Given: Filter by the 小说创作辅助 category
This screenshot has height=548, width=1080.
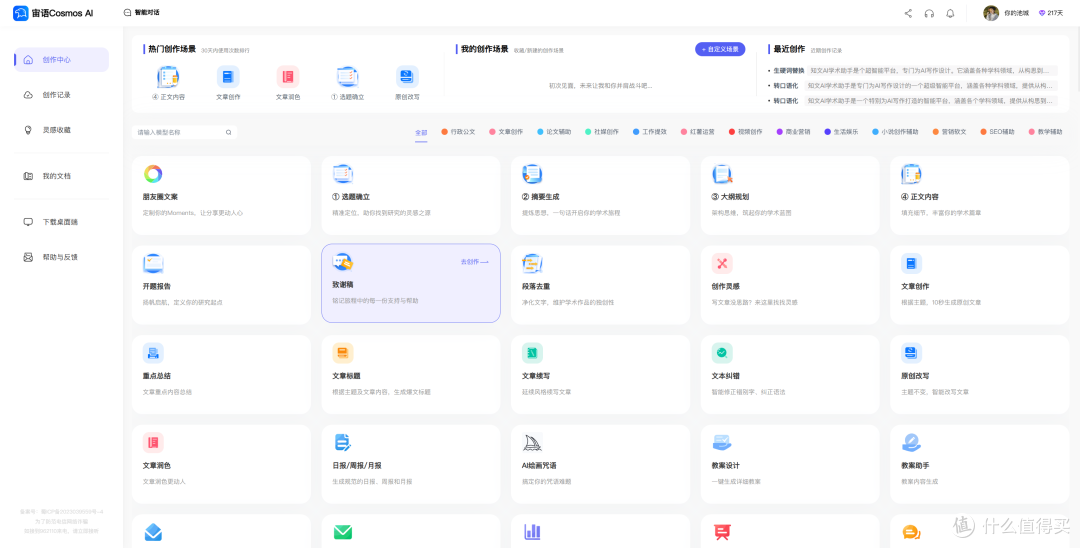Looking at the screenshot, I should (x=895, y=131).
